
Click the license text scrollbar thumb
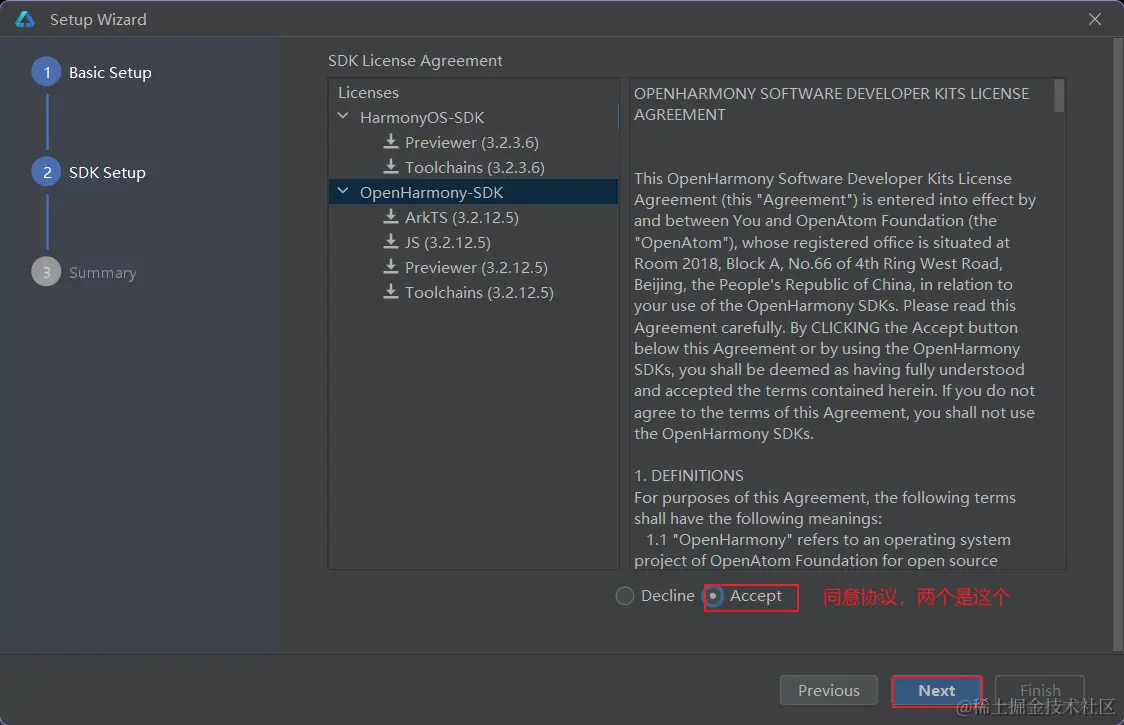(1059, 95)
